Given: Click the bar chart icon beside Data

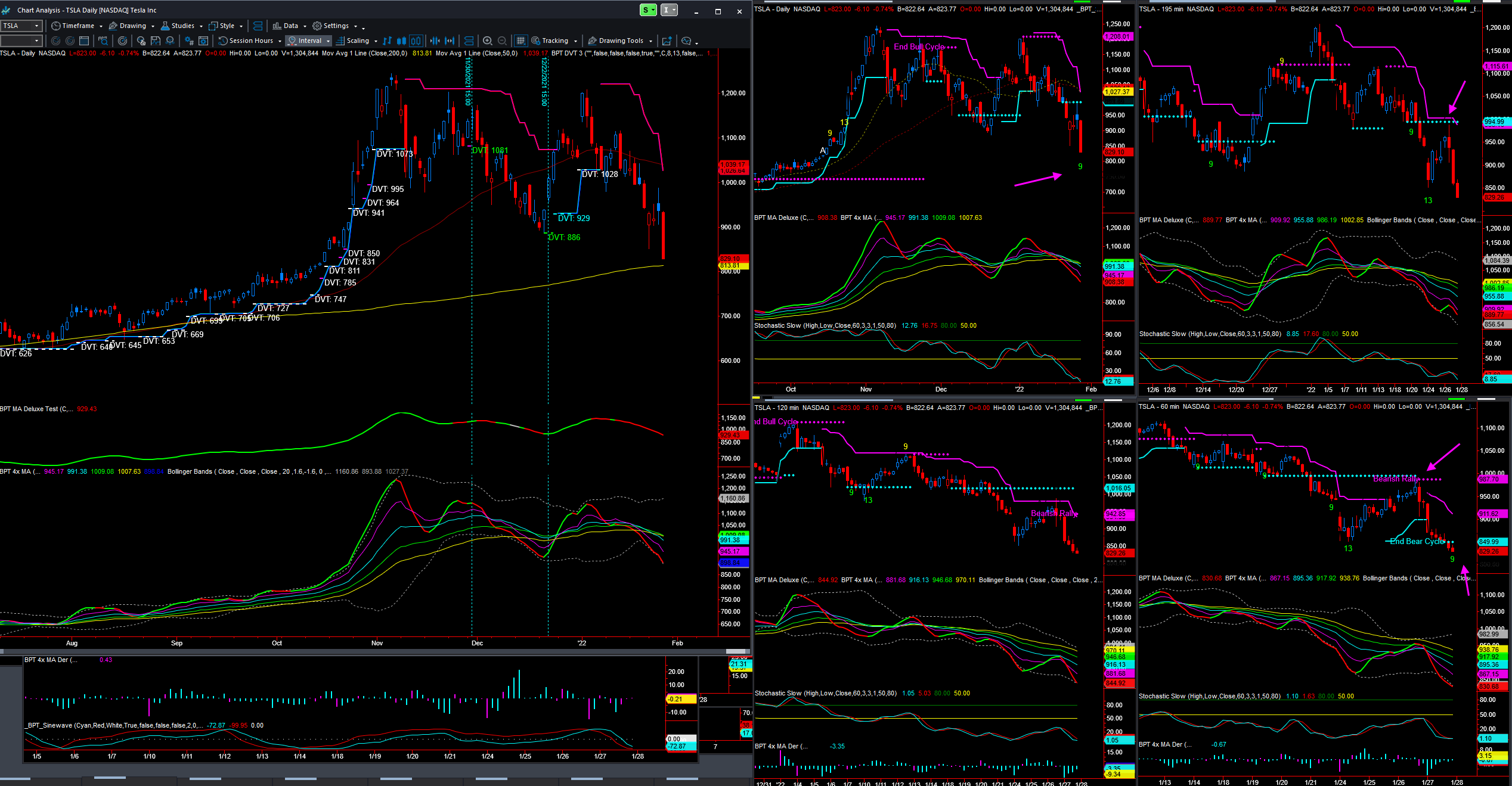Looking at the screenshot, I should coord(277,26).
